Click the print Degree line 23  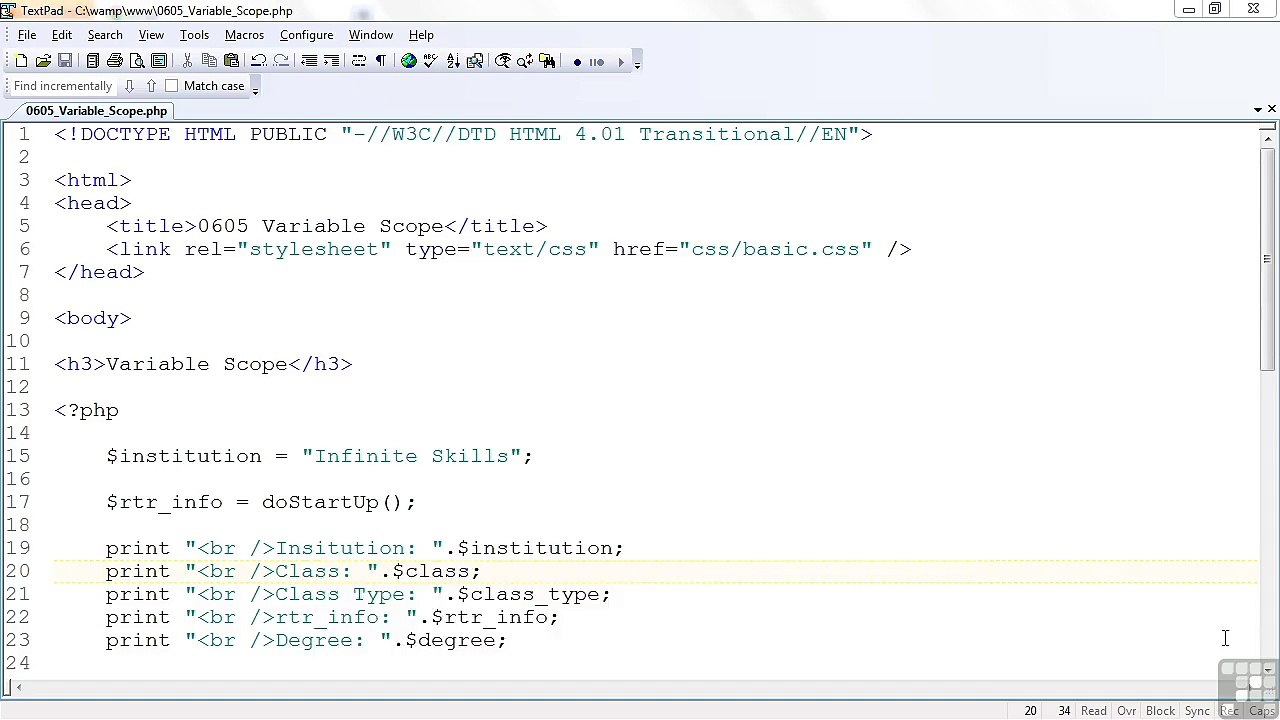click(306, 640)
